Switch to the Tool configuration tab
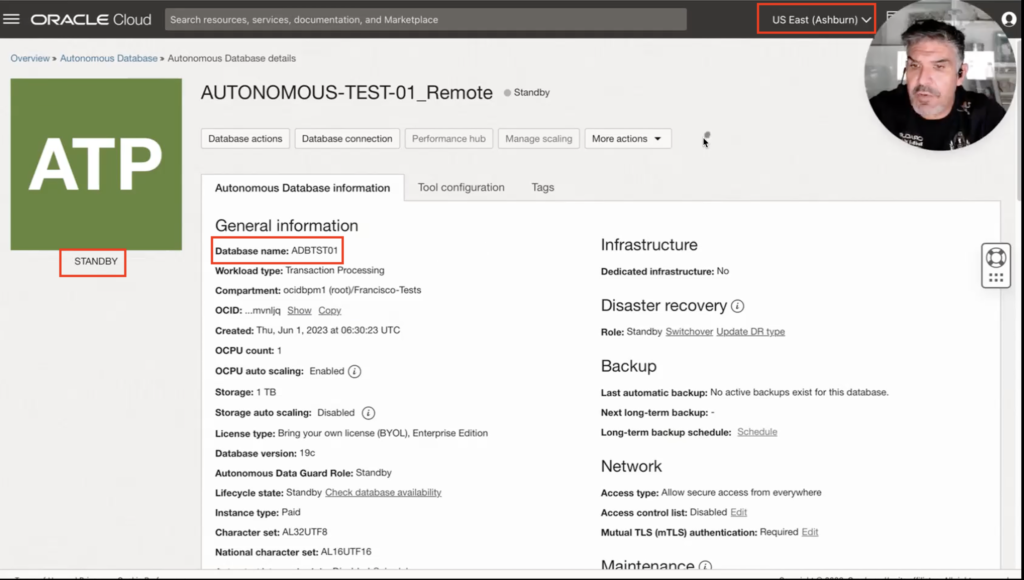This screenshot has height=580, width=1024. pyautogui.click(x=461, y=187)
